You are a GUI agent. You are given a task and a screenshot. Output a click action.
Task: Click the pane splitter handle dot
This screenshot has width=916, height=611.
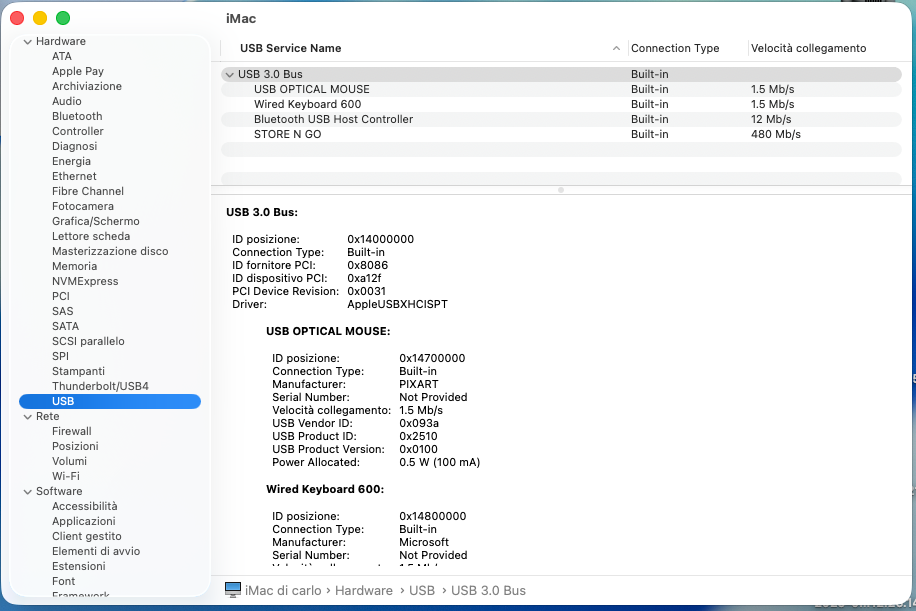[x=561, y=190]
